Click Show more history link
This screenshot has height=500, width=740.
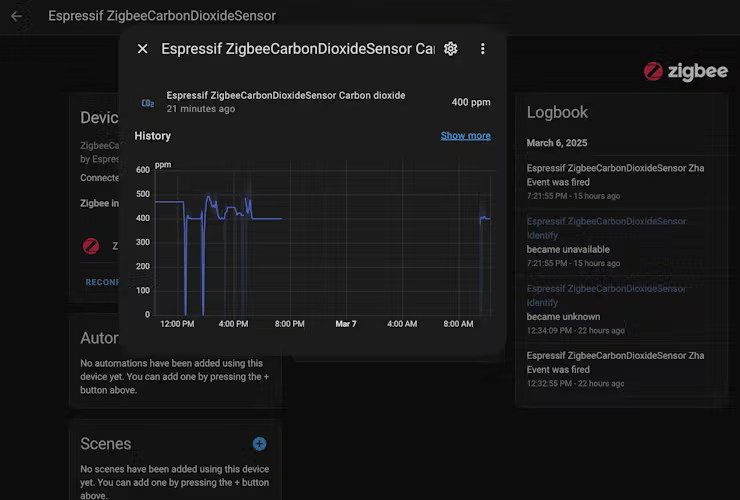[465, 136]
